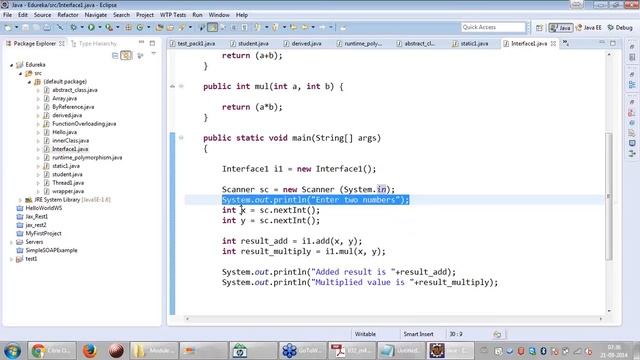The image size is (640, 360).
Task: Click the Previous Annotation icon
Action: (275, 27)
